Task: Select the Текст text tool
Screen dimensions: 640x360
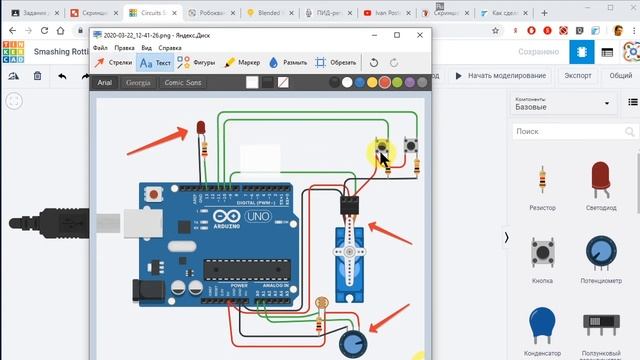Action: pyautogui.click(x=155, y=62)
